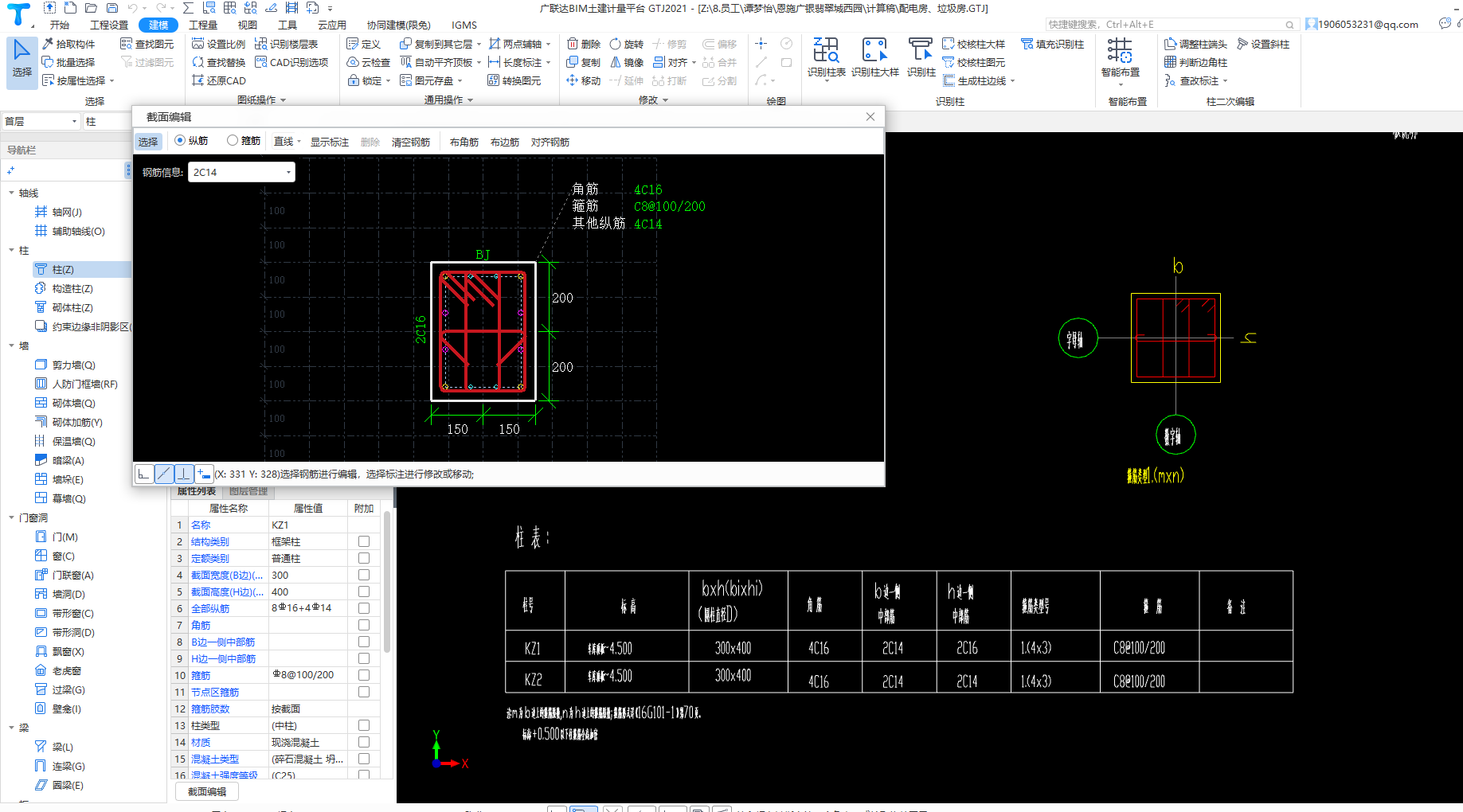
Task: Open the 开始 ribbon tab
Action: pos(60,25)
